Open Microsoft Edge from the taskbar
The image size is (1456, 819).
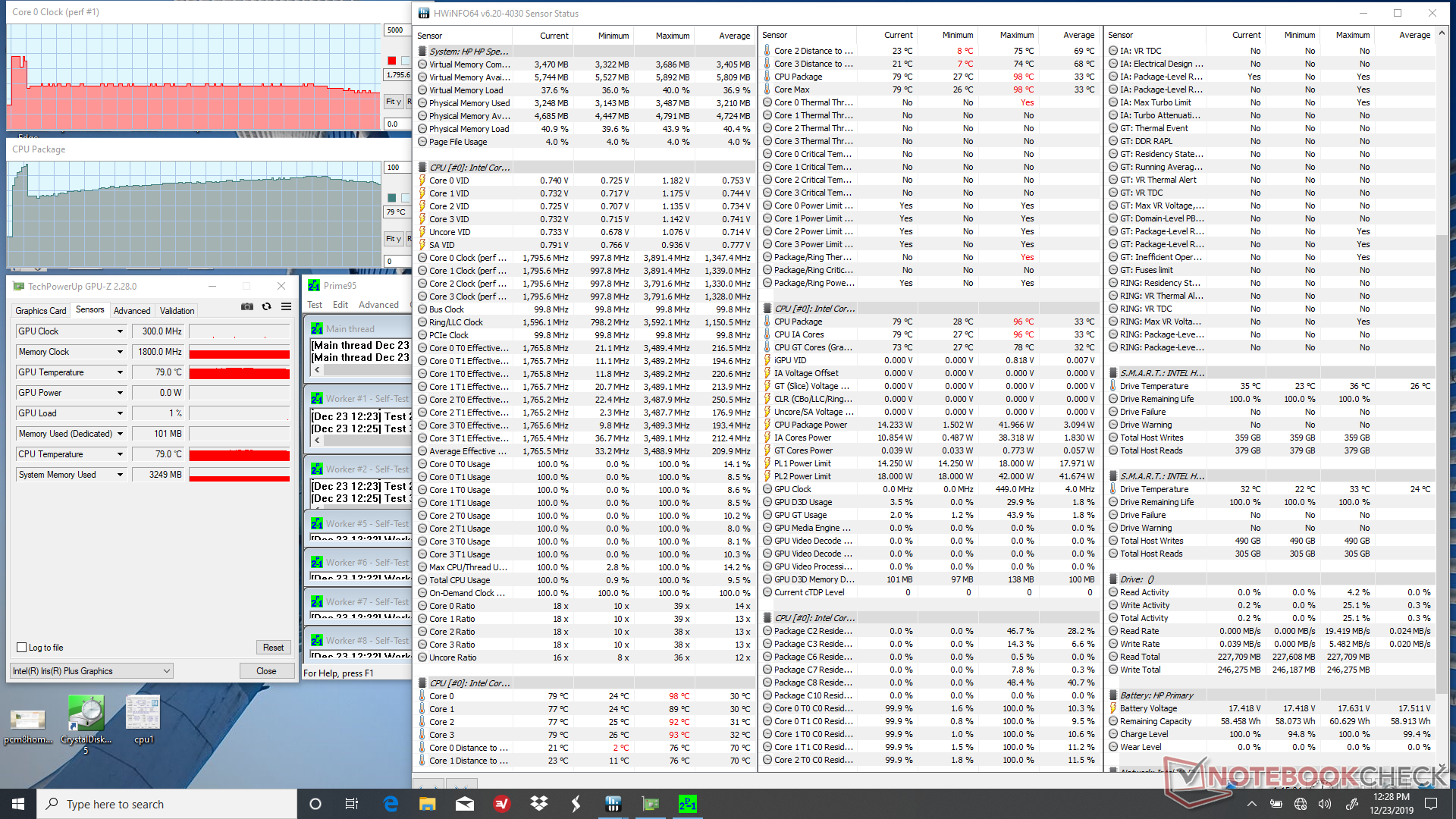[x=391, y=804]
